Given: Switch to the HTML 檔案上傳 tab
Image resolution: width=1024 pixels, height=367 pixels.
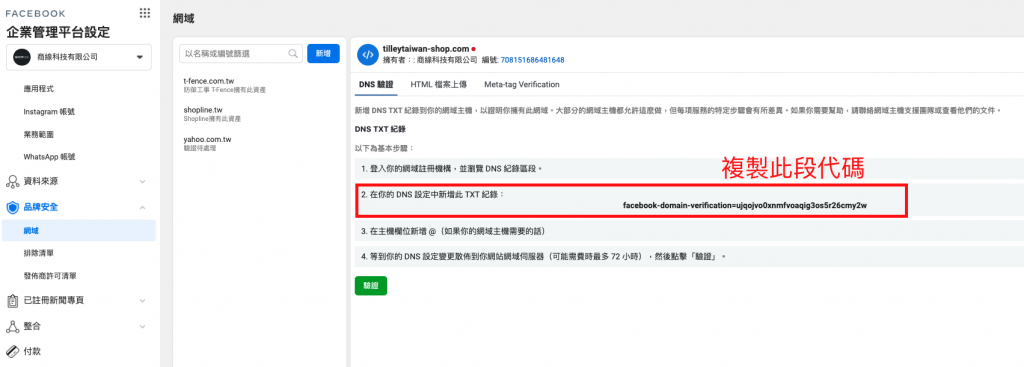Looking at the screenshot, I should pos(438,85).
